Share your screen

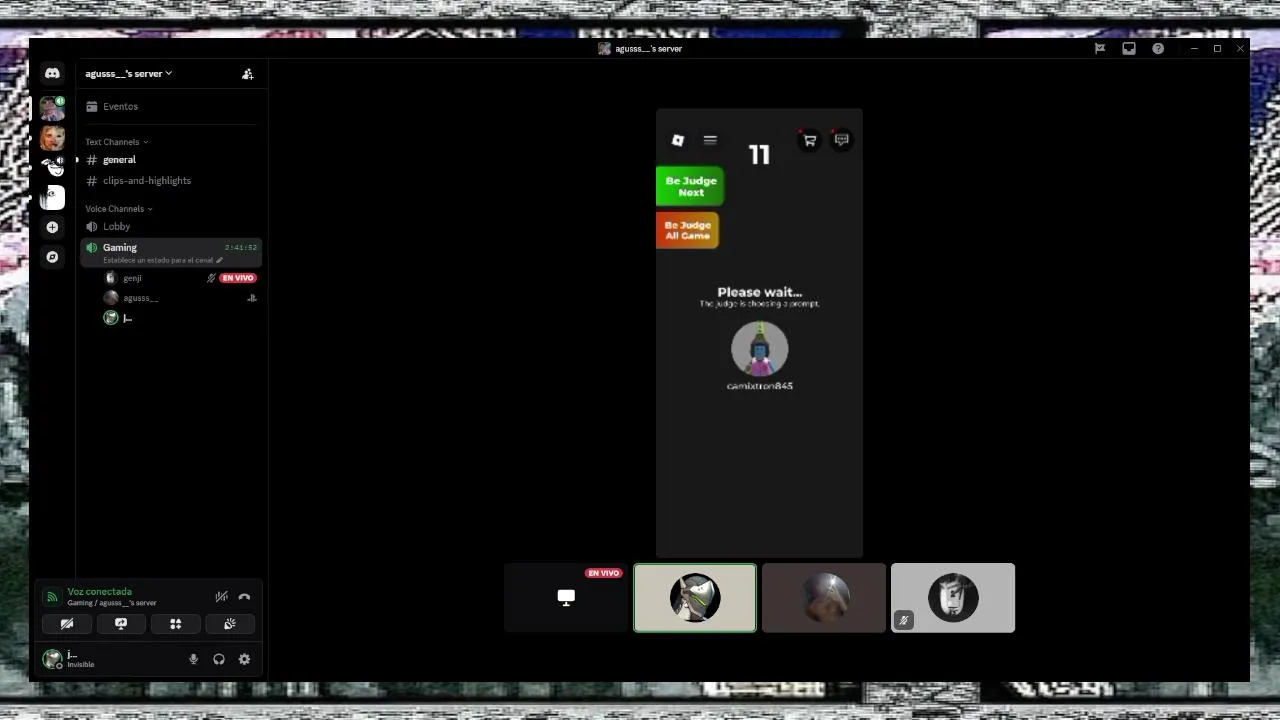(121, 624)
